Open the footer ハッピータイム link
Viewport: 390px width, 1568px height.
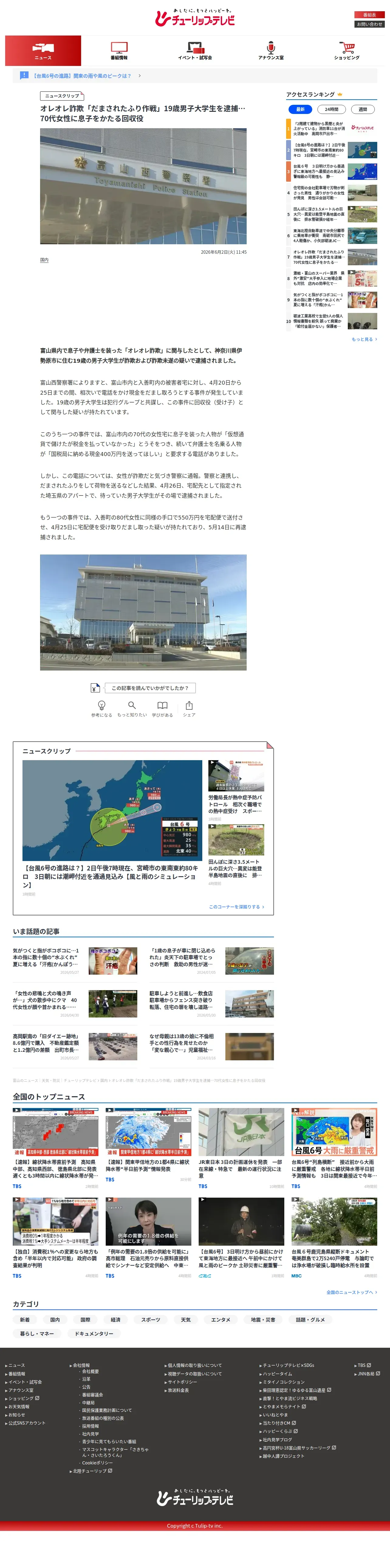pos(277,1373)
